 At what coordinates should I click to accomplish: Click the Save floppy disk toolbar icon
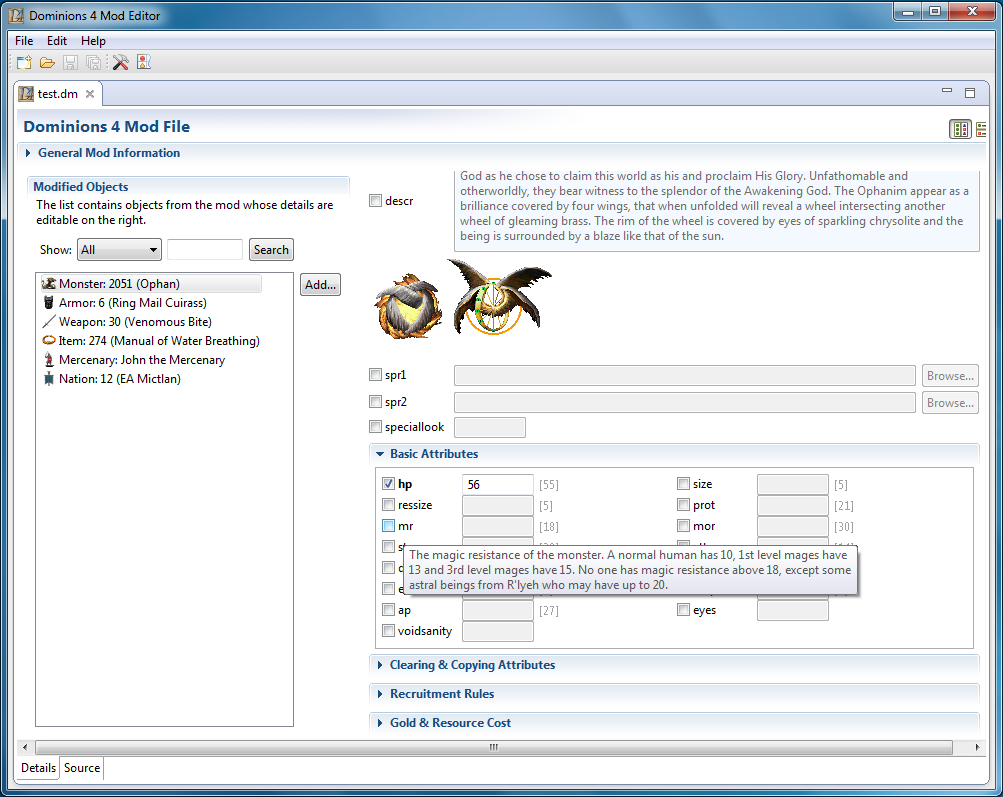click(x=70, y=62)
